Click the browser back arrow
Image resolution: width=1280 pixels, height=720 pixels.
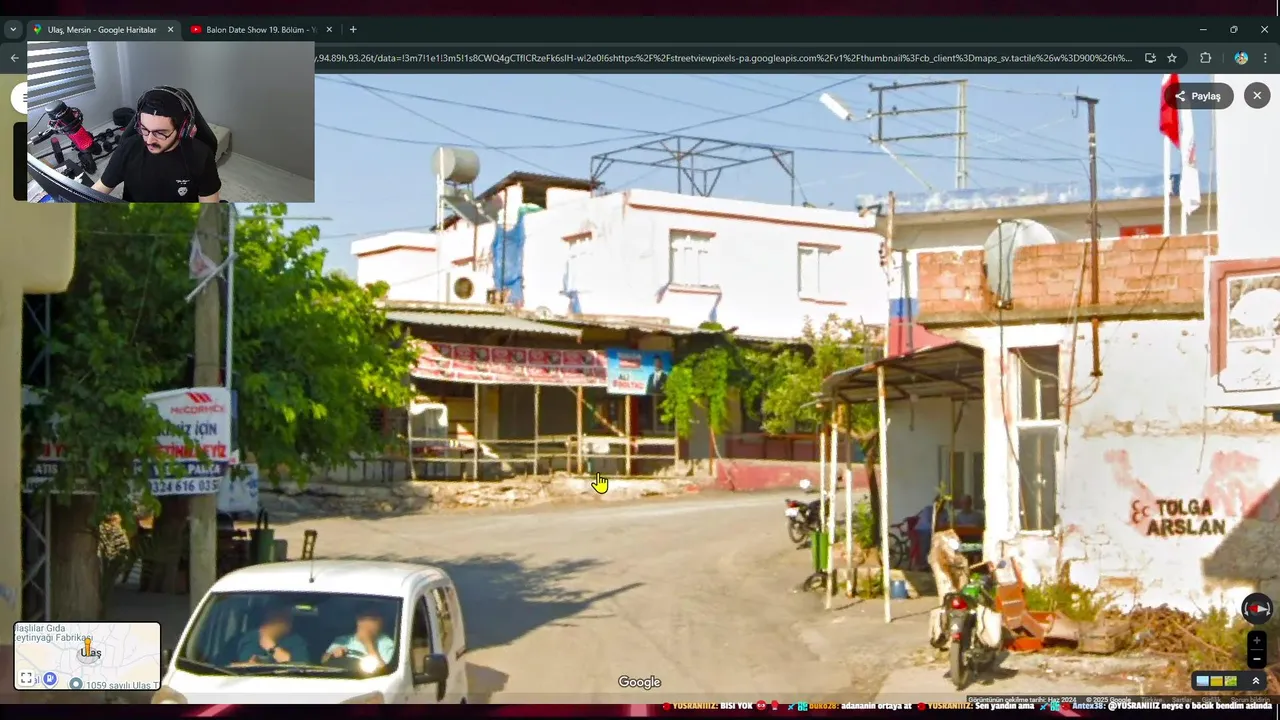(14, 58)
